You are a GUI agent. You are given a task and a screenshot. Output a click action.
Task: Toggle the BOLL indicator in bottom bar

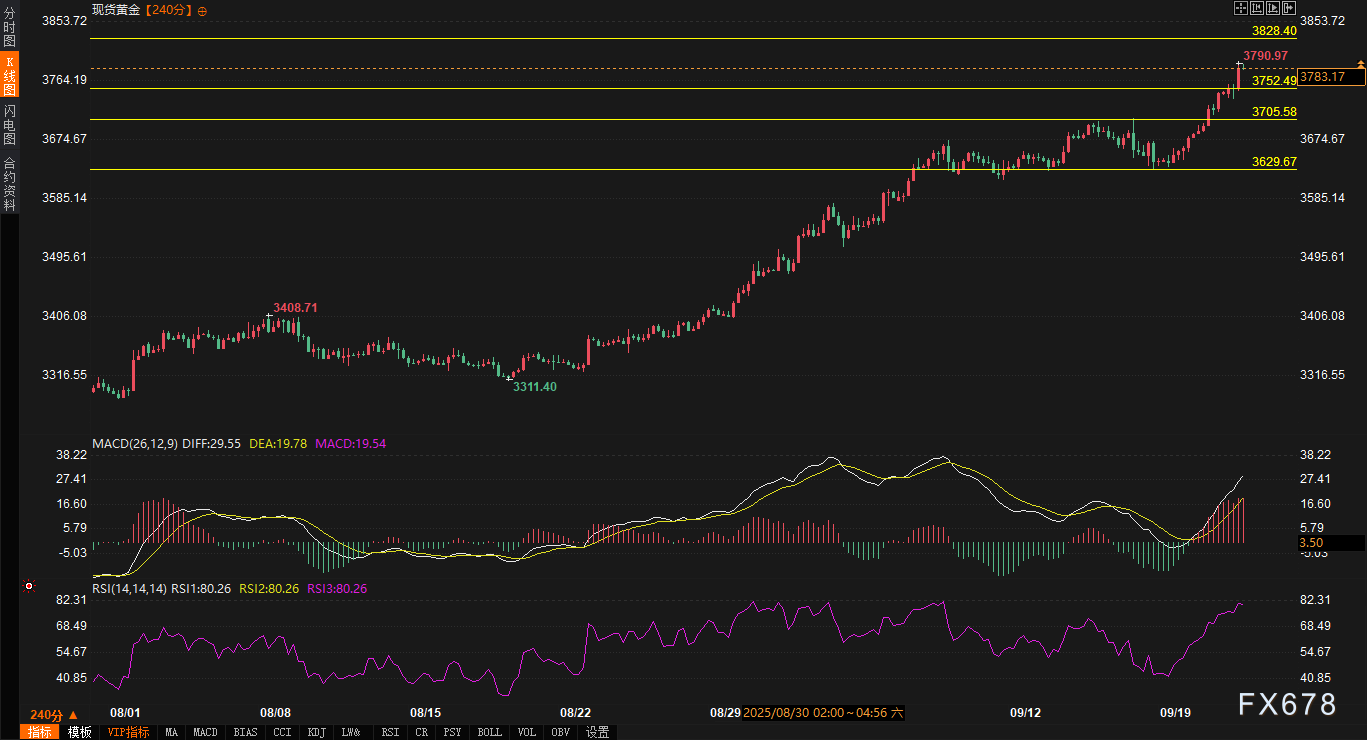tap(489, 732)
